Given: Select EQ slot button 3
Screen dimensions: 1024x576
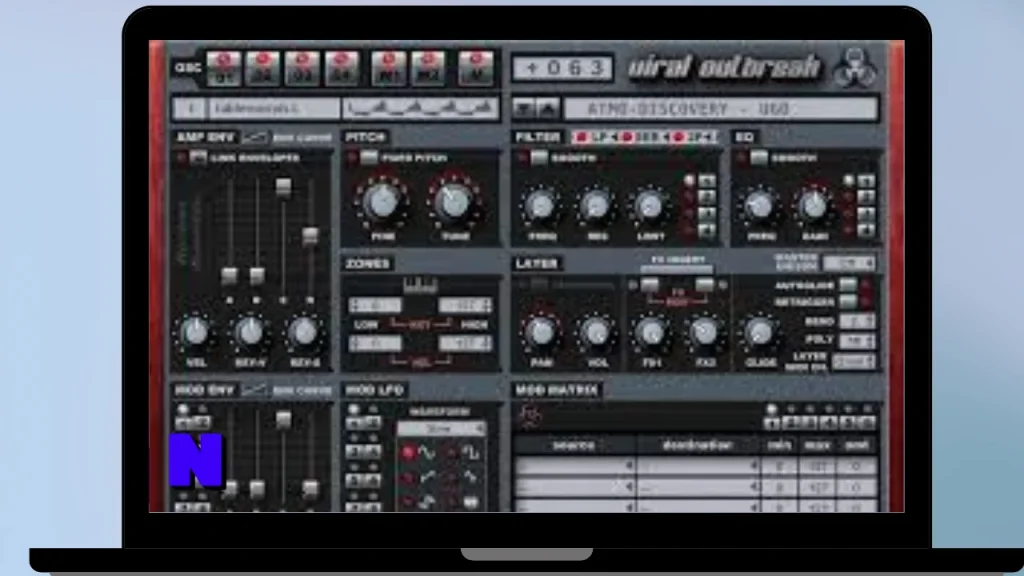Looking at the screenshot, I should [x=867, y=214].
